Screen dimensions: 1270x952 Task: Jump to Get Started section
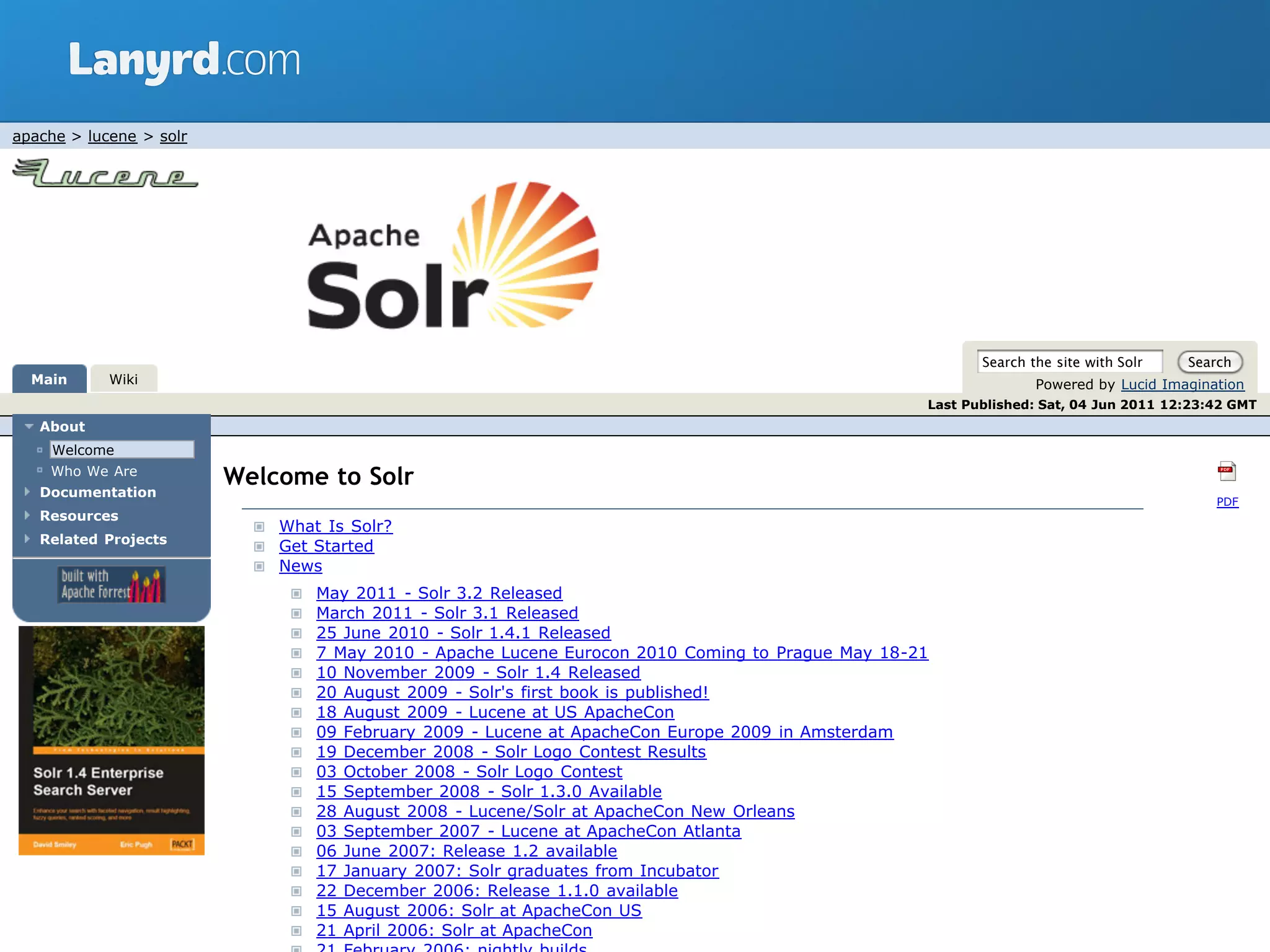tap(326, 546)
